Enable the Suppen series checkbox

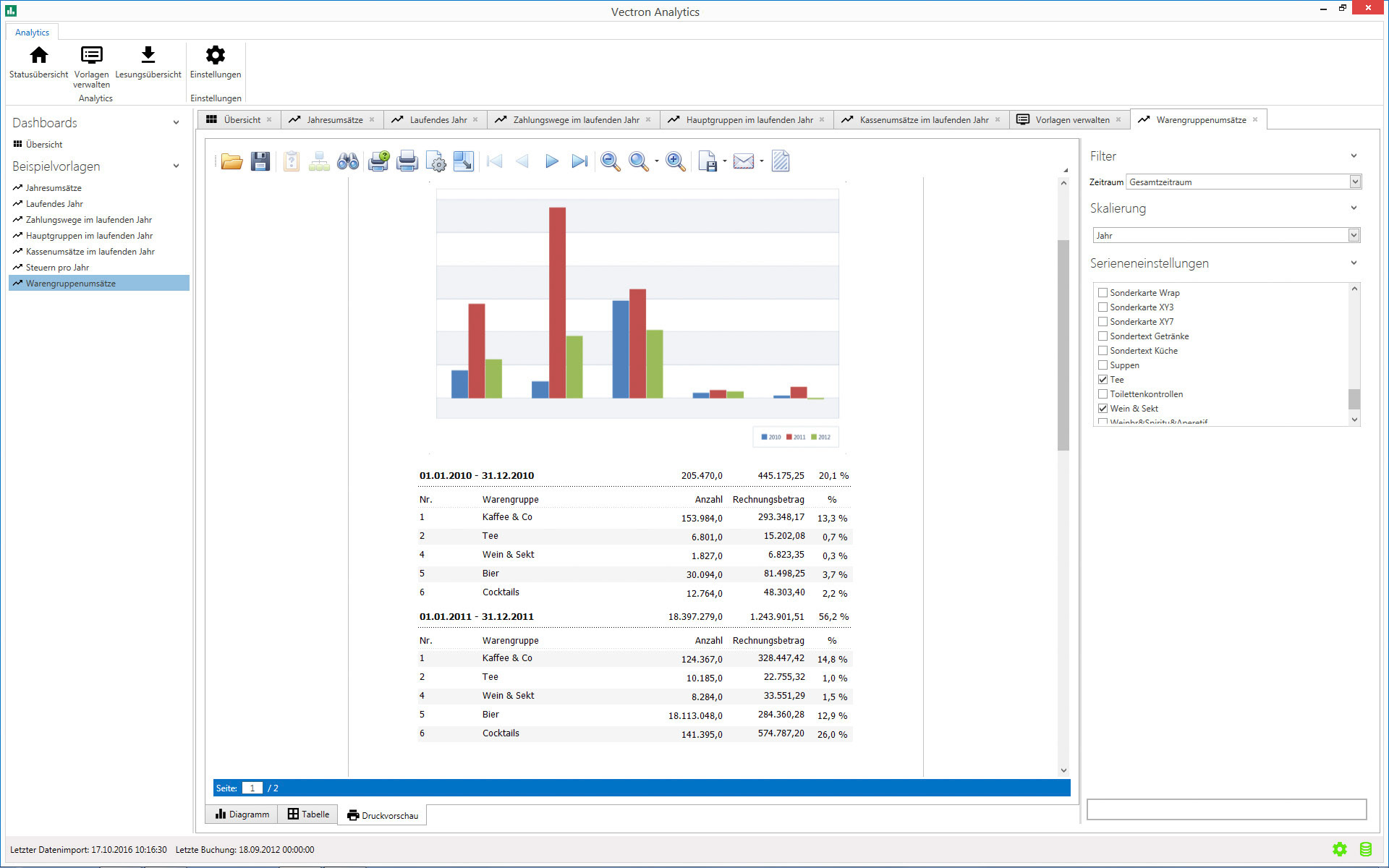click(x=1103, y=365)
